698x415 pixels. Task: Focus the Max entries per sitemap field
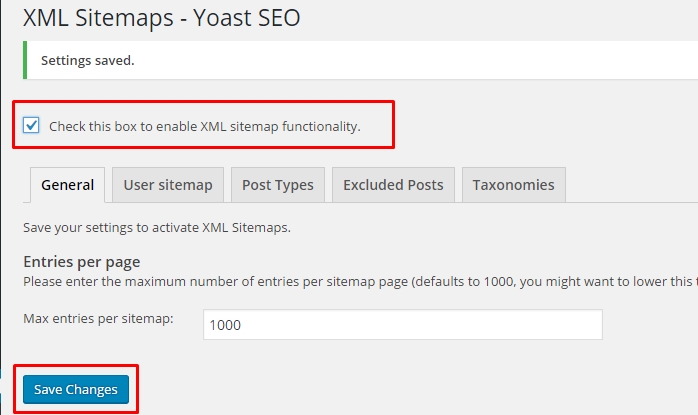[x=403, y=325]
